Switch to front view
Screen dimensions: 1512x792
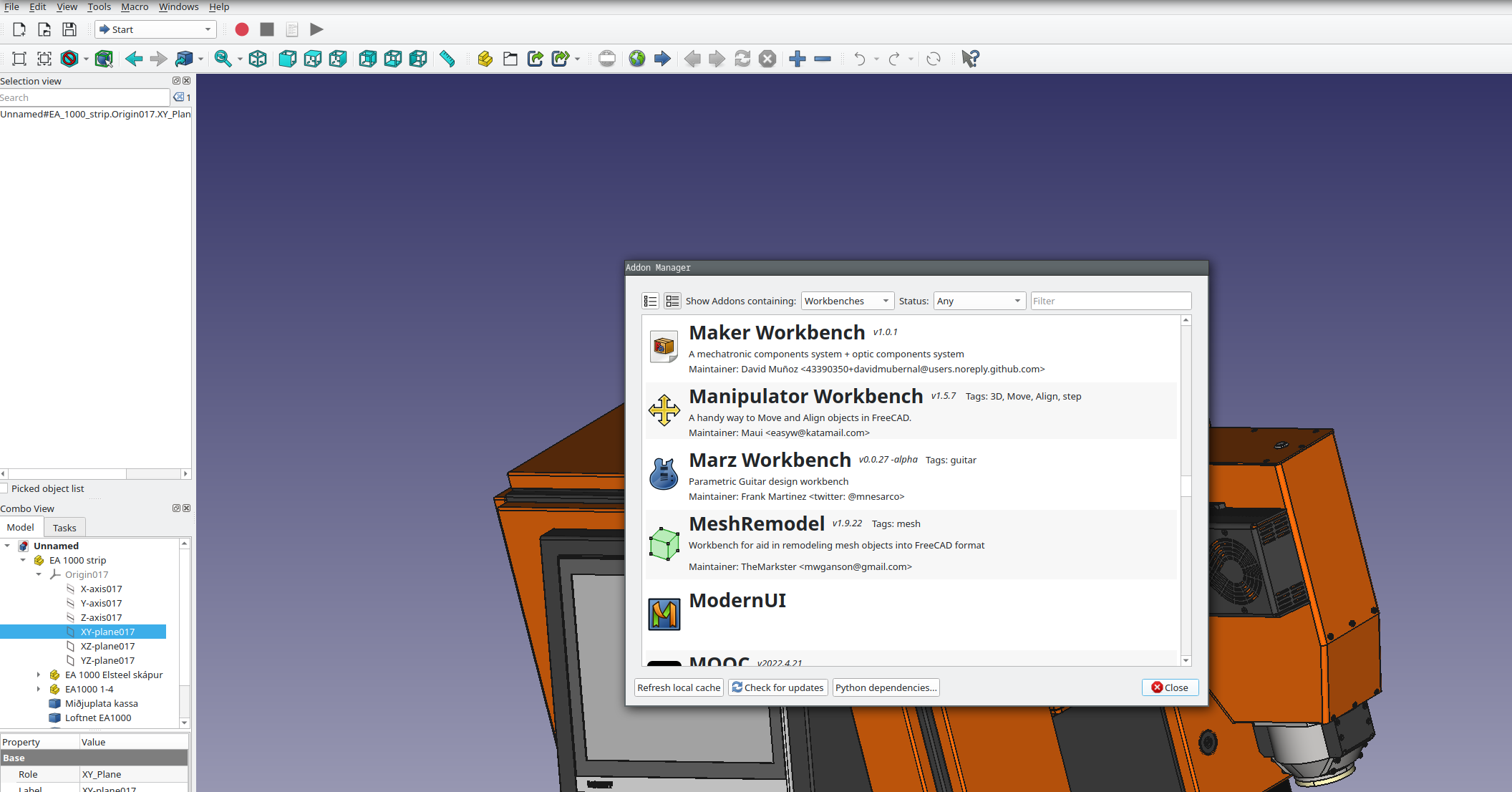click(287, 59)
